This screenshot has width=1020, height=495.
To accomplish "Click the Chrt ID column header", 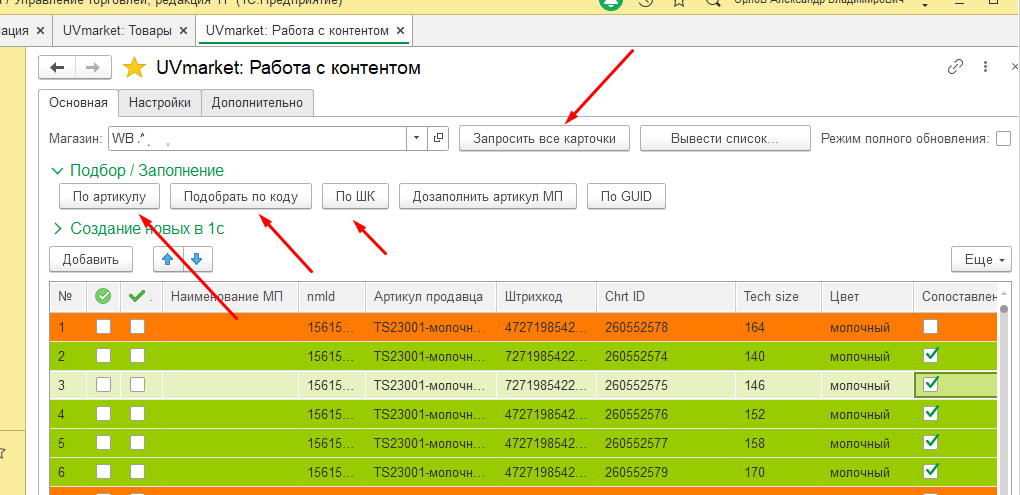I will [x=666, y=297].
